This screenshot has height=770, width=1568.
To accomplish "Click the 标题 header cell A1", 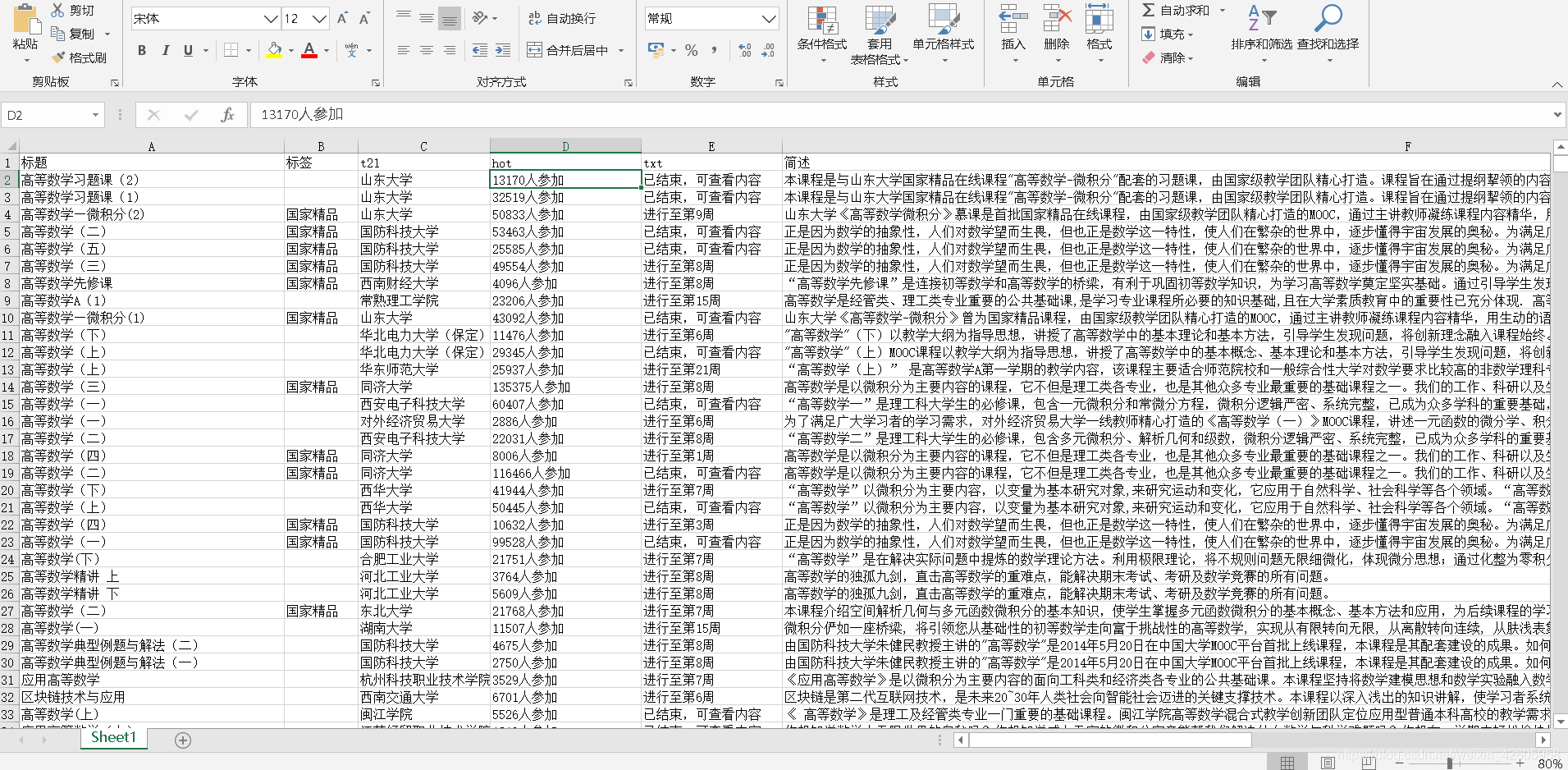I will (x=151, y=163).
